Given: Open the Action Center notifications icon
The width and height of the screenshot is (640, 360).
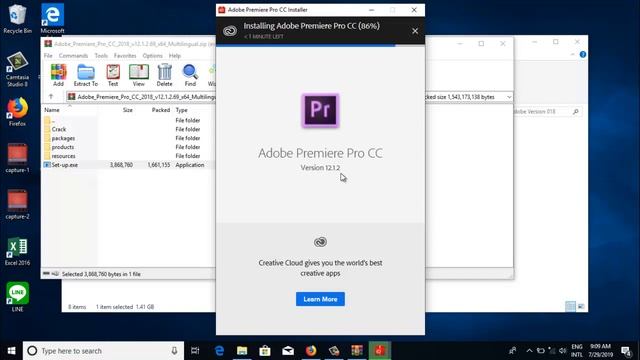Looking at the screenshot, I should (626, 351).
